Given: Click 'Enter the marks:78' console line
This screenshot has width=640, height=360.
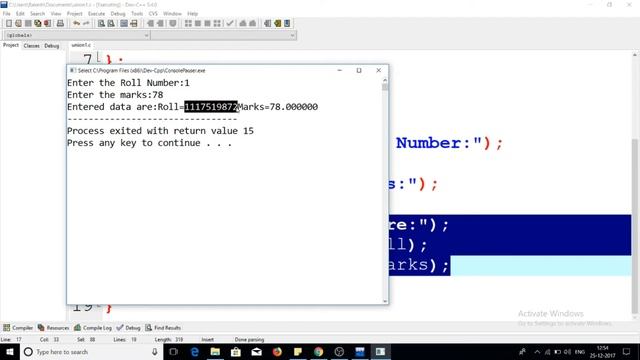Looking at the screenshot, I should (x=115, y=95).
